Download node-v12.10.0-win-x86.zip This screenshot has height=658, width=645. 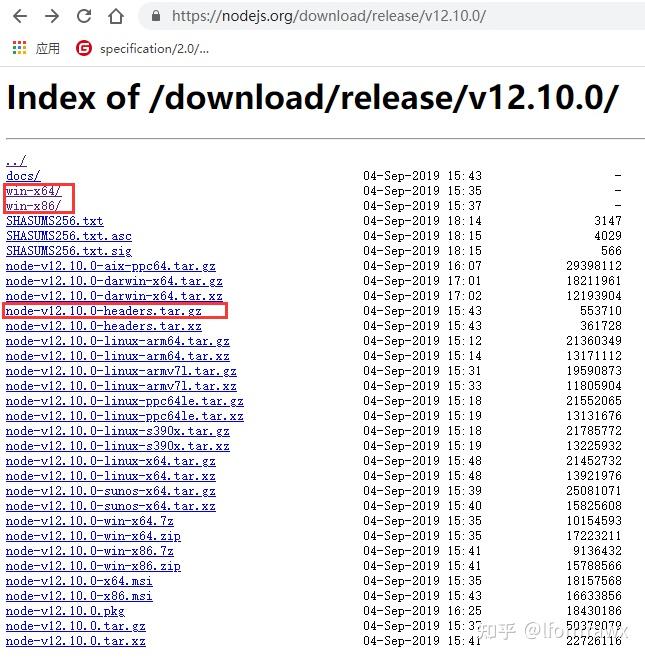click(93, 567)
